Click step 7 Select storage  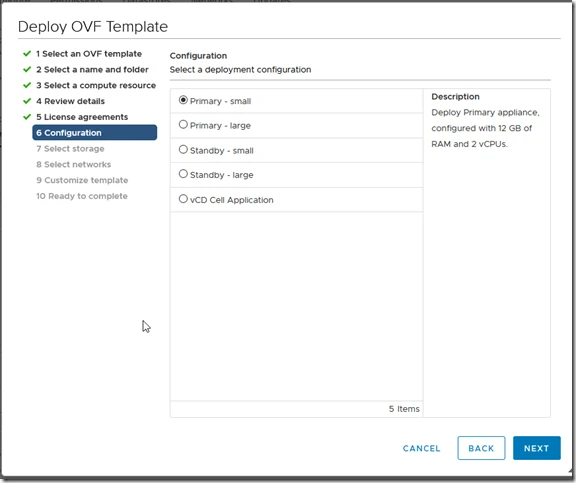[x=70, y=149]
